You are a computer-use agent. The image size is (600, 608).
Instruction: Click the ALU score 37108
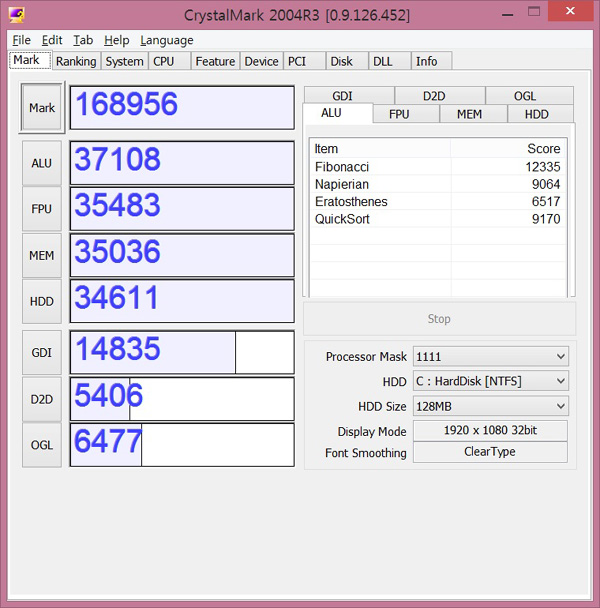(182, 163)
